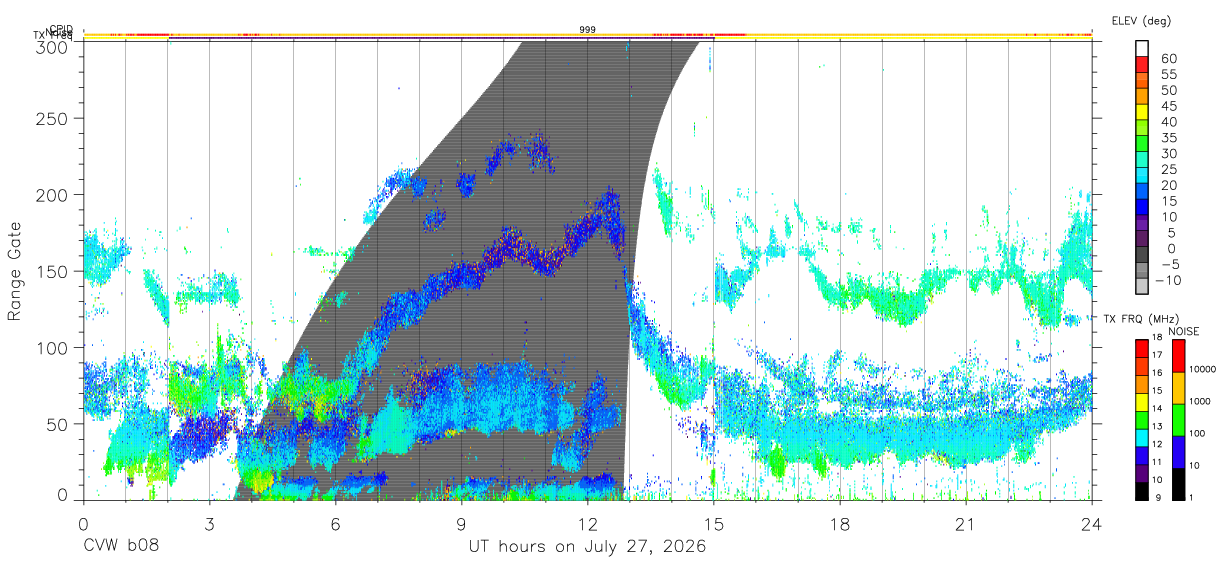Click the '18' hour tick on the time axis

[x=840, y=523]
